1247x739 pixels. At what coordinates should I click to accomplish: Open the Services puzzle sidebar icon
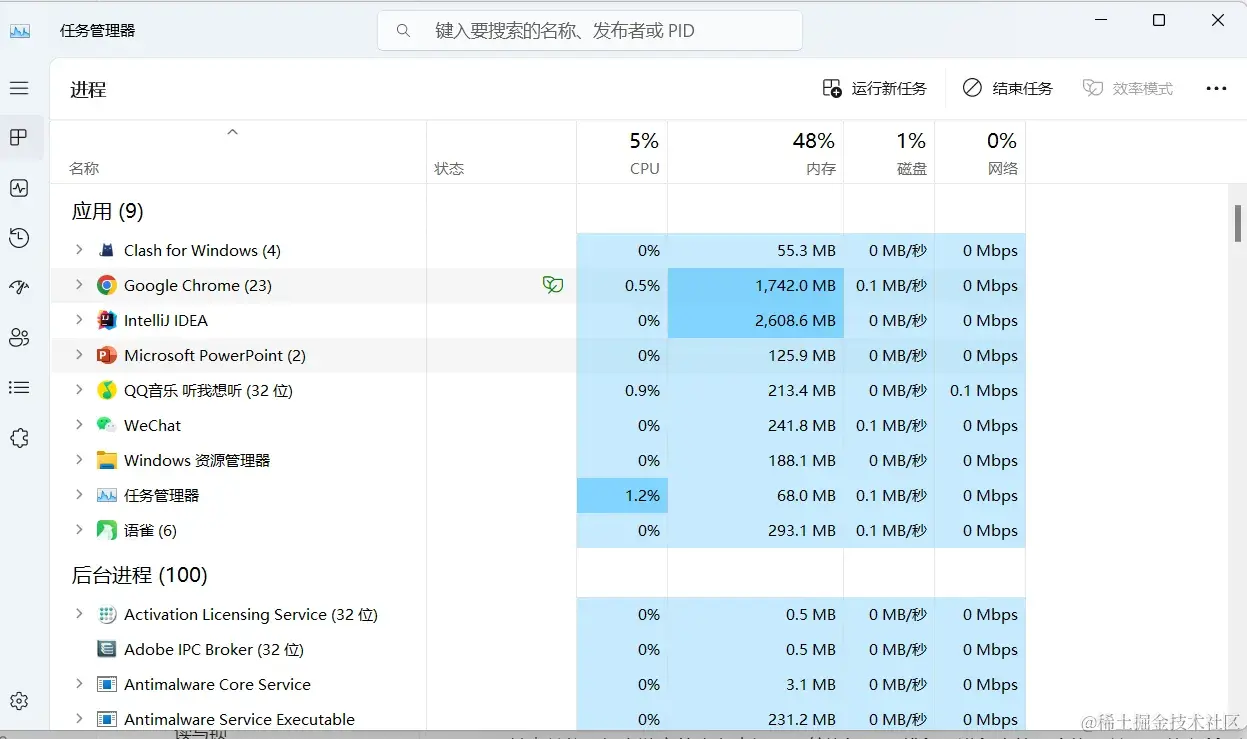(x=19, y=438)
